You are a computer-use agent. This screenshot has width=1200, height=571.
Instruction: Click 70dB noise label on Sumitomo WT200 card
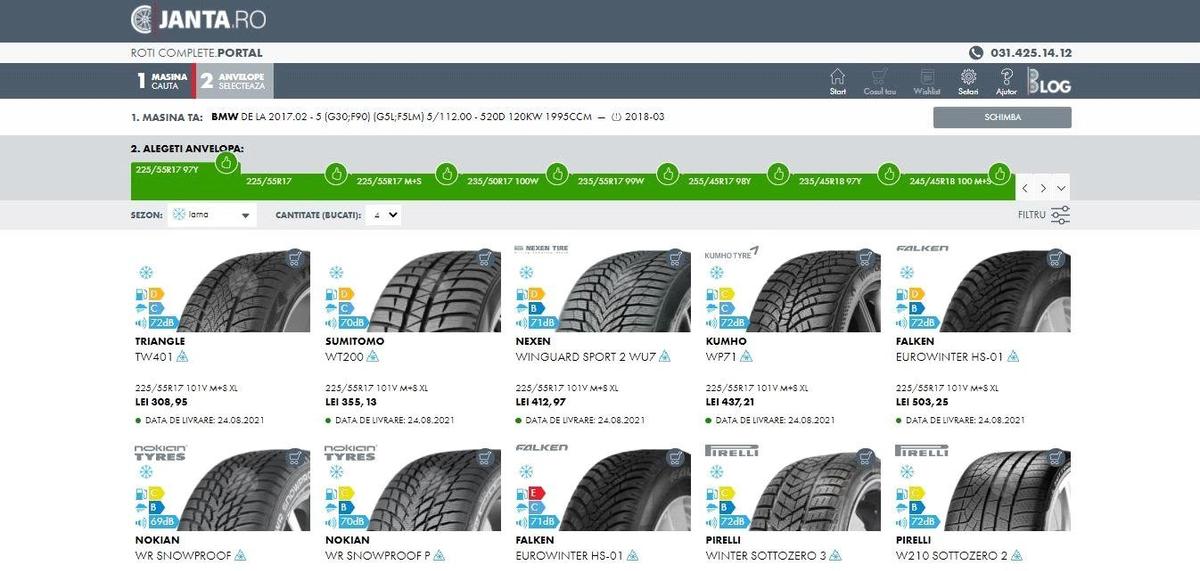(x=345, y=323)
